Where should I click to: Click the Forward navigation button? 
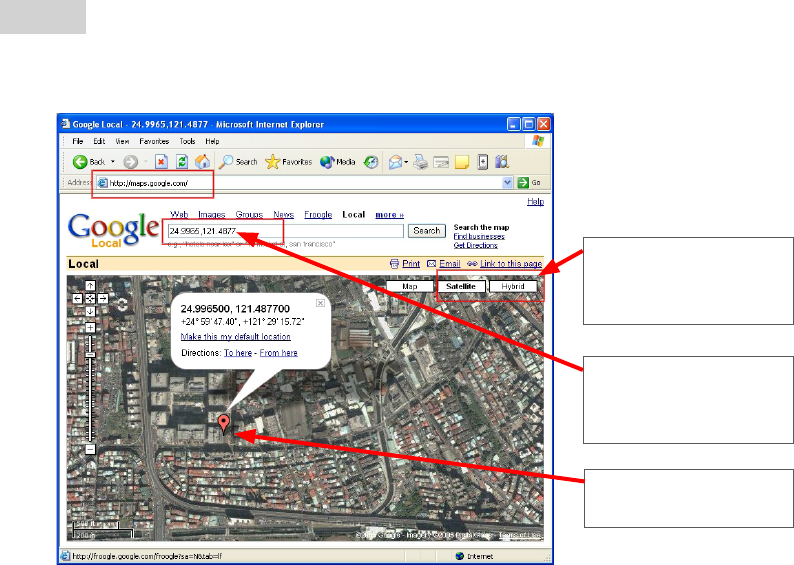pos(131,162)
